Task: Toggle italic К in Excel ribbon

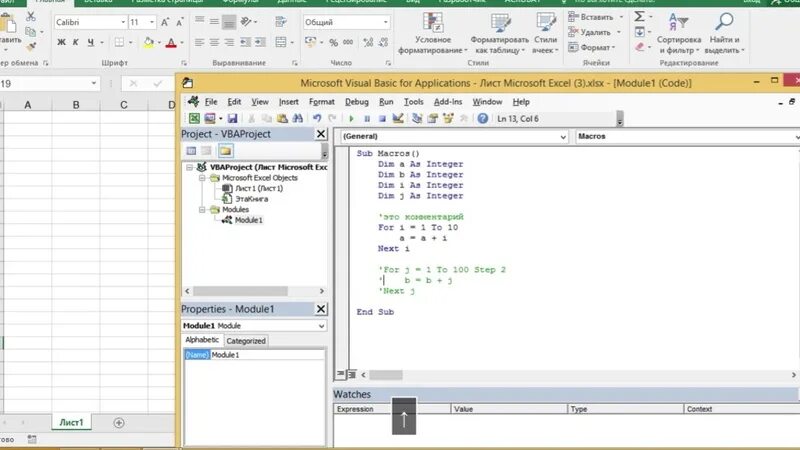Action: coord(76,42)
